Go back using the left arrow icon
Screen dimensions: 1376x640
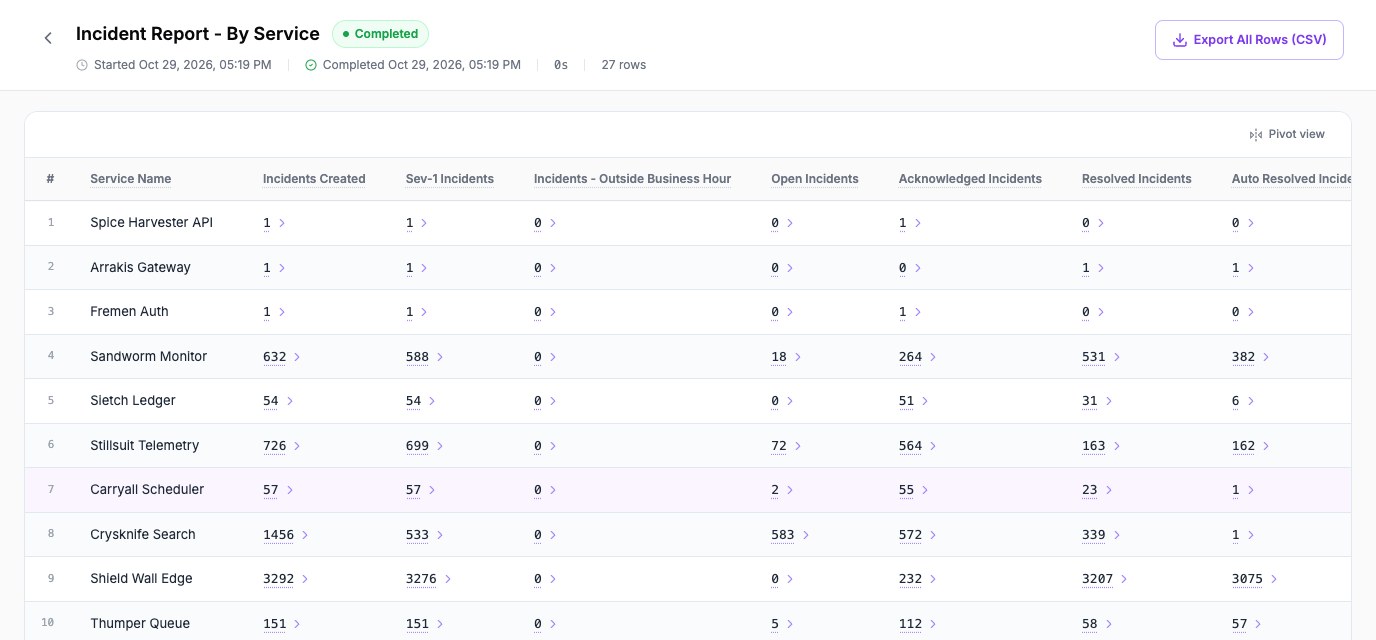click(x=48, y=38)
